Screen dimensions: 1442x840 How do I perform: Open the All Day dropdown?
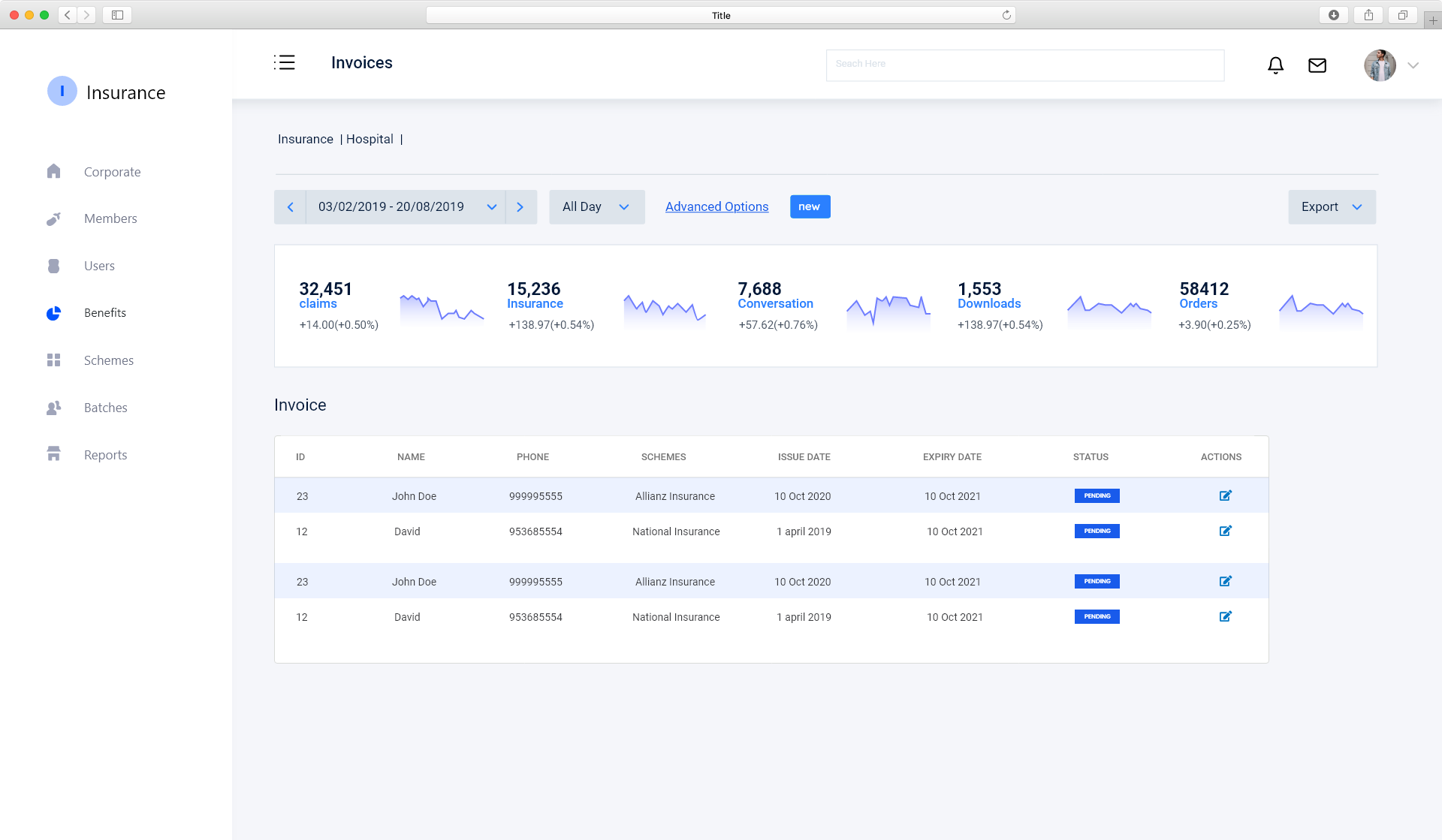point(596,207)
